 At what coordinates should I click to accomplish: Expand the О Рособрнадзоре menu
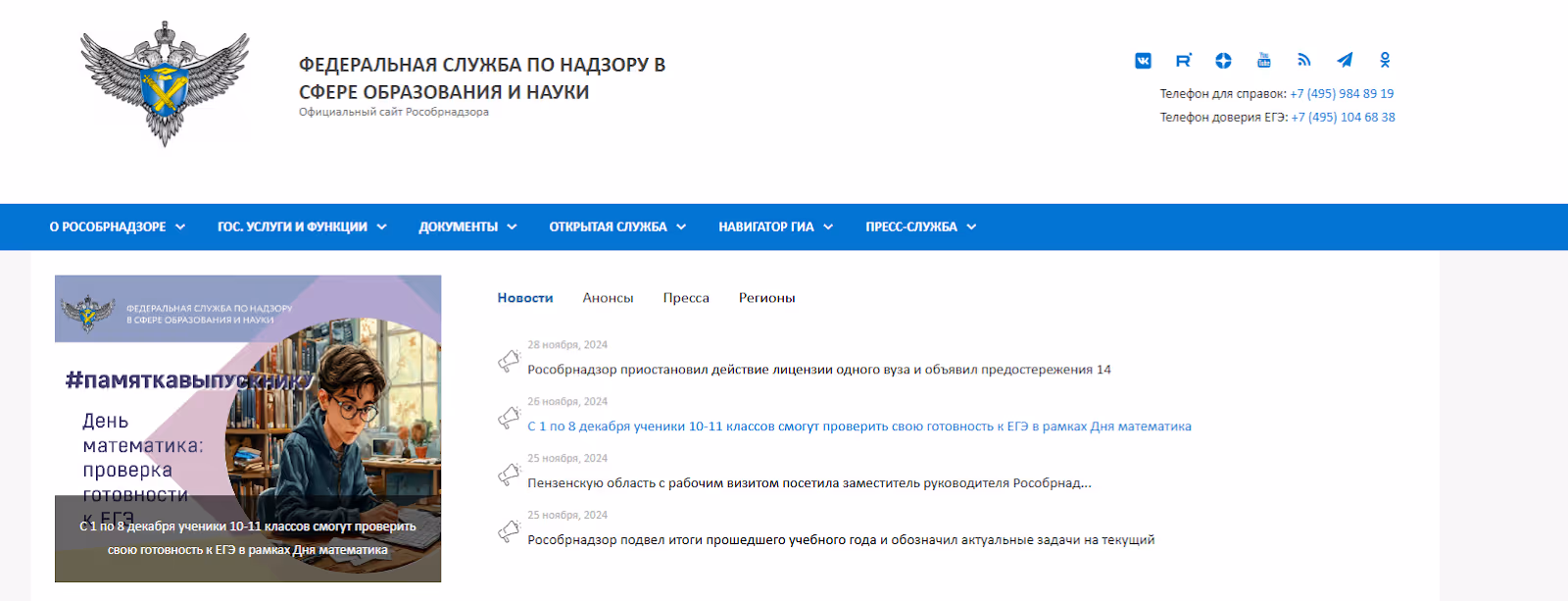(x=118, y=226)
